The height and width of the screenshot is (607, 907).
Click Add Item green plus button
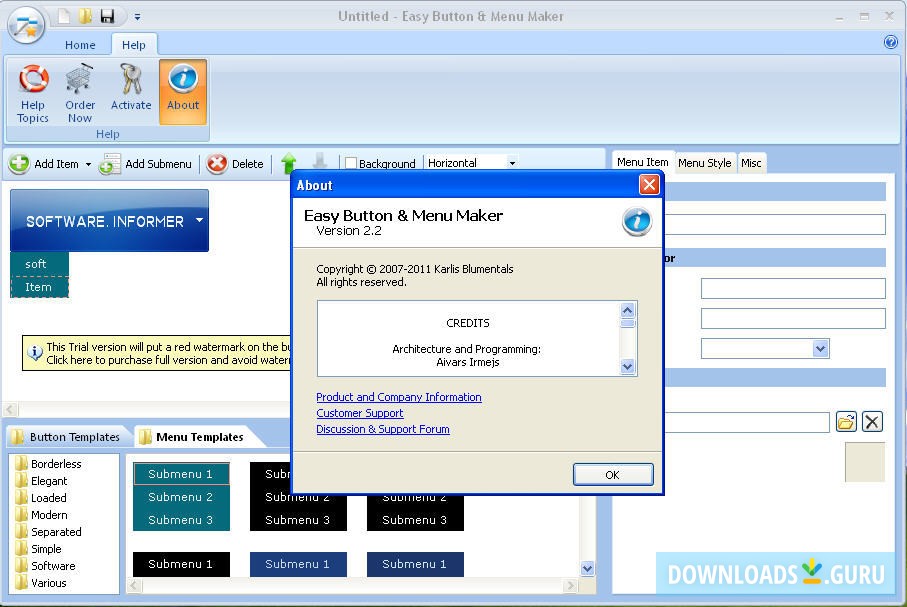(x=44, y=164)
